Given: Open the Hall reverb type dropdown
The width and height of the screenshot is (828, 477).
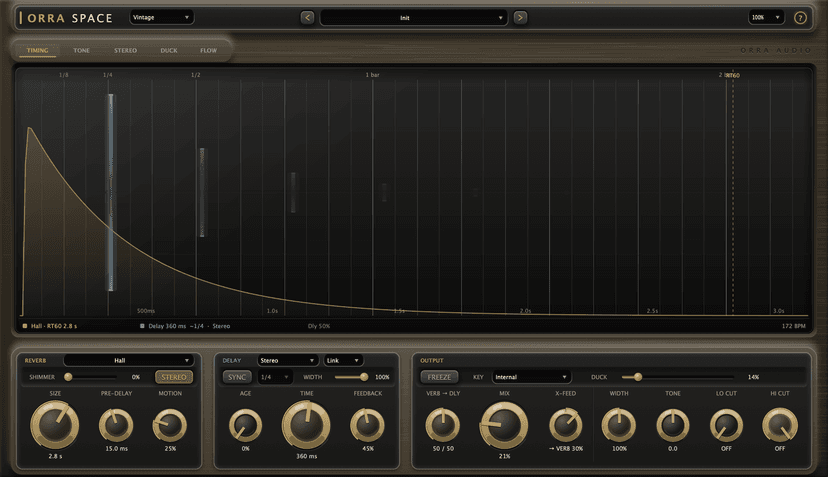Looking at the screenshot, I should point(128,360).
